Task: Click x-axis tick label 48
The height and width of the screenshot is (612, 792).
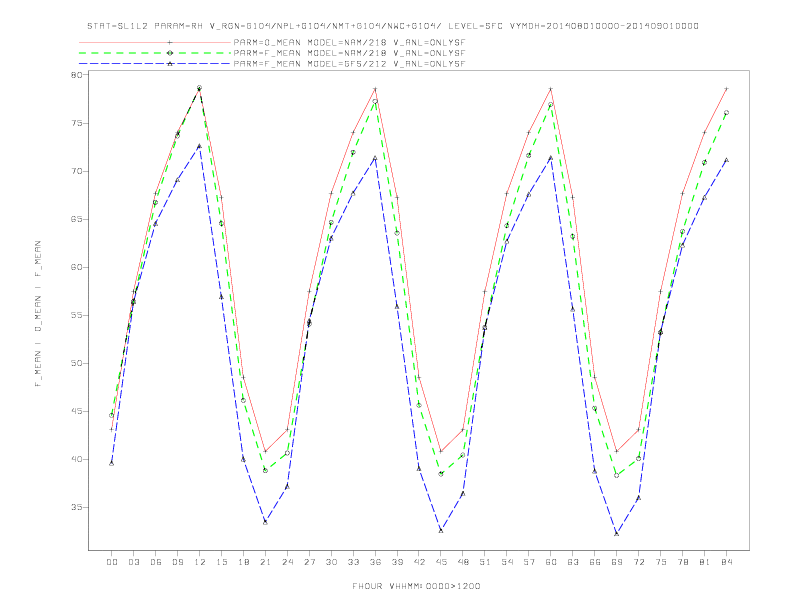Action: pos(463,562)
